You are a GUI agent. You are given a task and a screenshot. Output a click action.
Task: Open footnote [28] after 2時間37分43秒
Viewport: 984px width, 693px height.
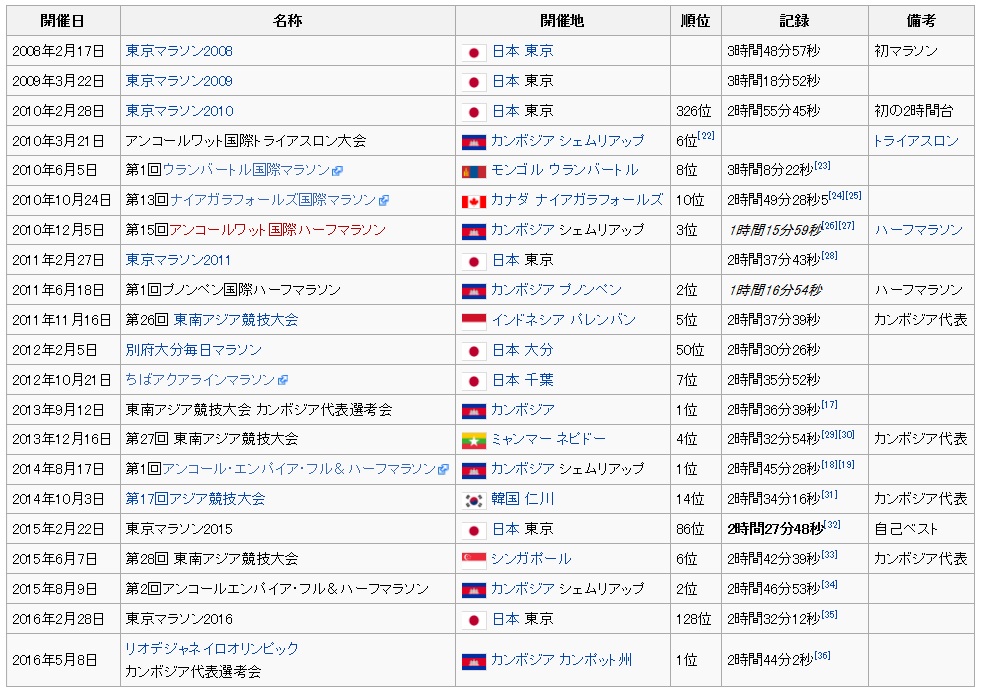tap(829, 255)
